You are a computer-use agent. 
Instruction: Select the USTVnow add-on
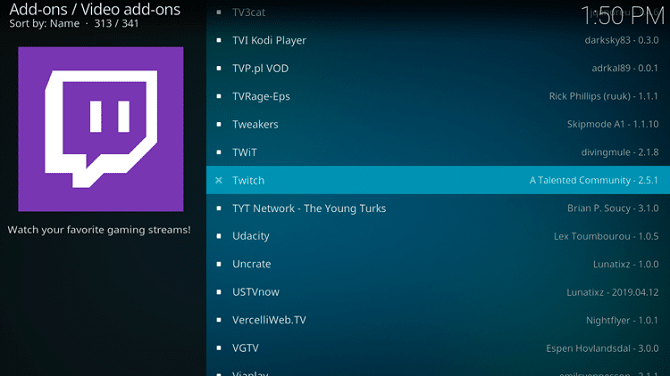coord(438,292)
